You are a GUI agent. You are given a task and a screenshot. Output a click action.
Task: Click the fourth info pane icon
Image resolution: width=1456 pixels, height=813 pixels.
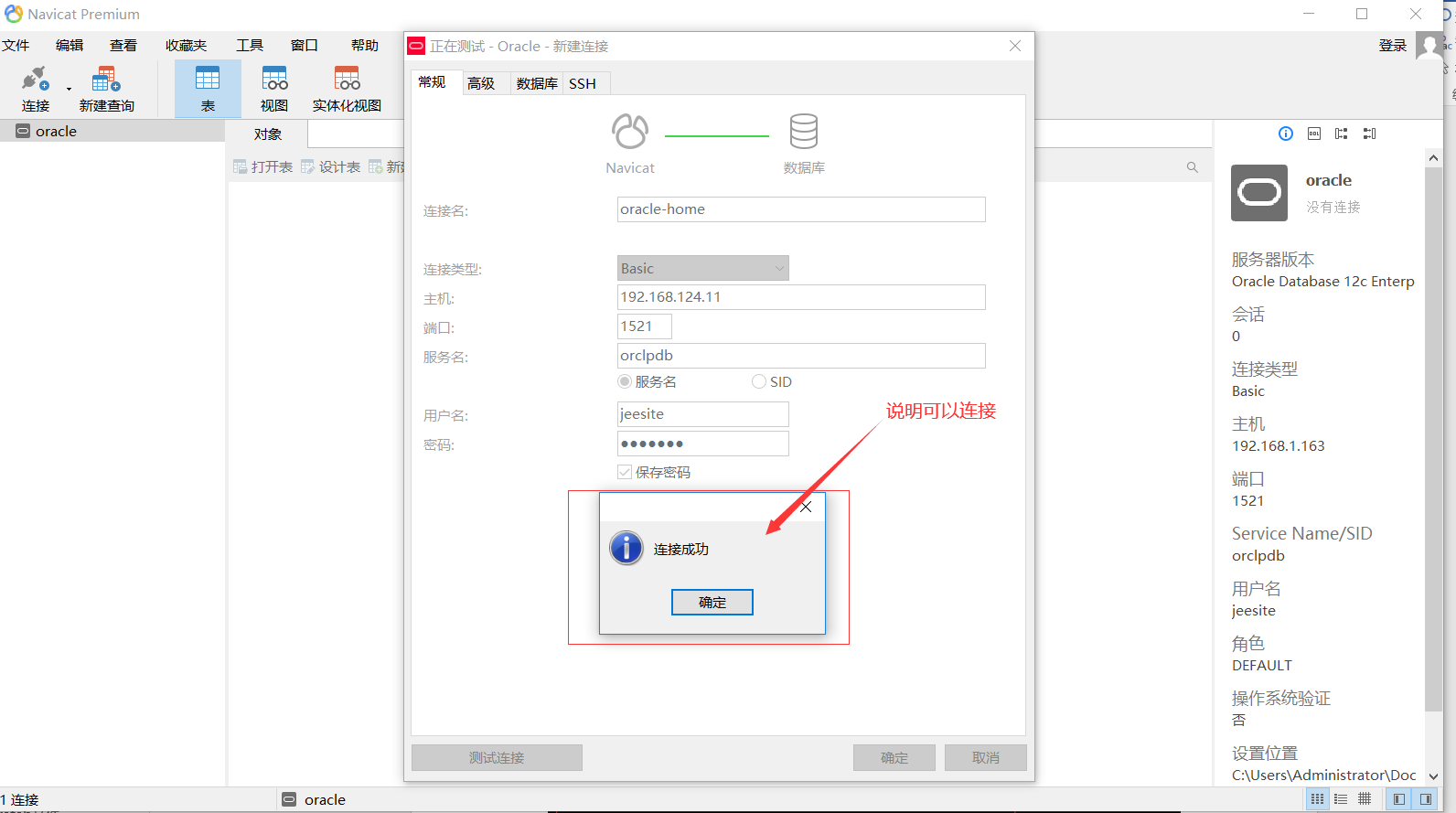(x=1369, y=134)
